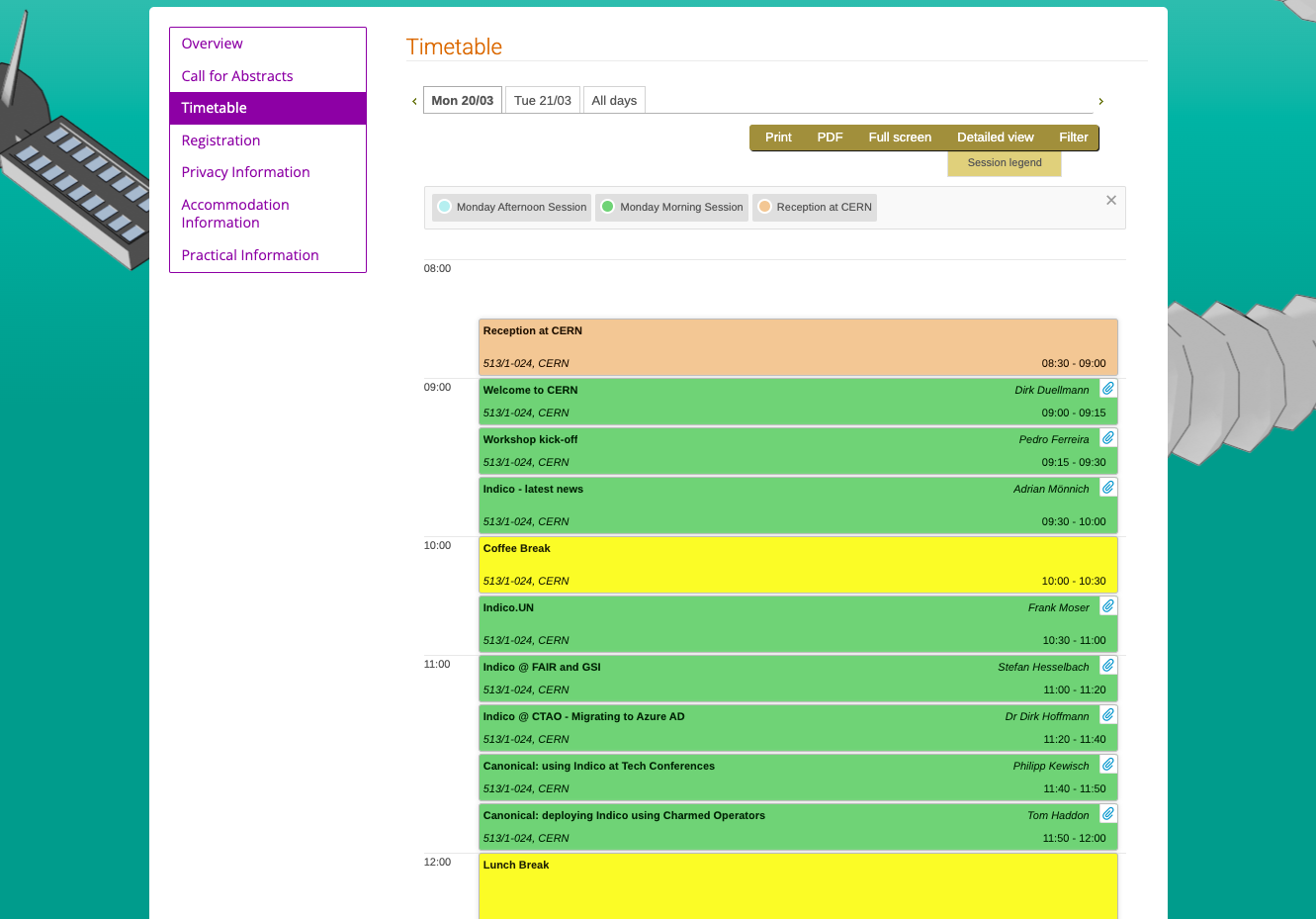This screenshot has width=1316, height=919.
Task: Click the orange Reception at CERN color dot
Action: point(764,207)
